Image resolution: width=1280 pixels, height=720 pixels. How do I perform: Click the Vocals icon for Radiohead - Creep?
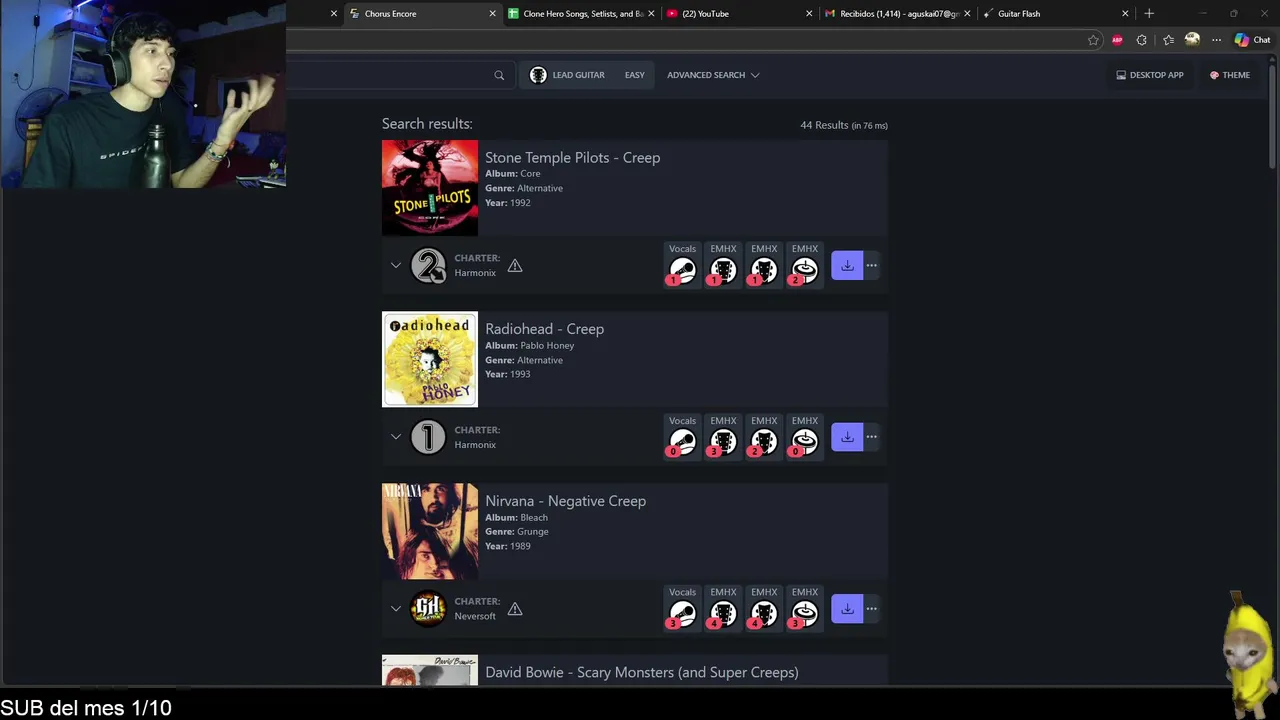[x=682, y=442]
